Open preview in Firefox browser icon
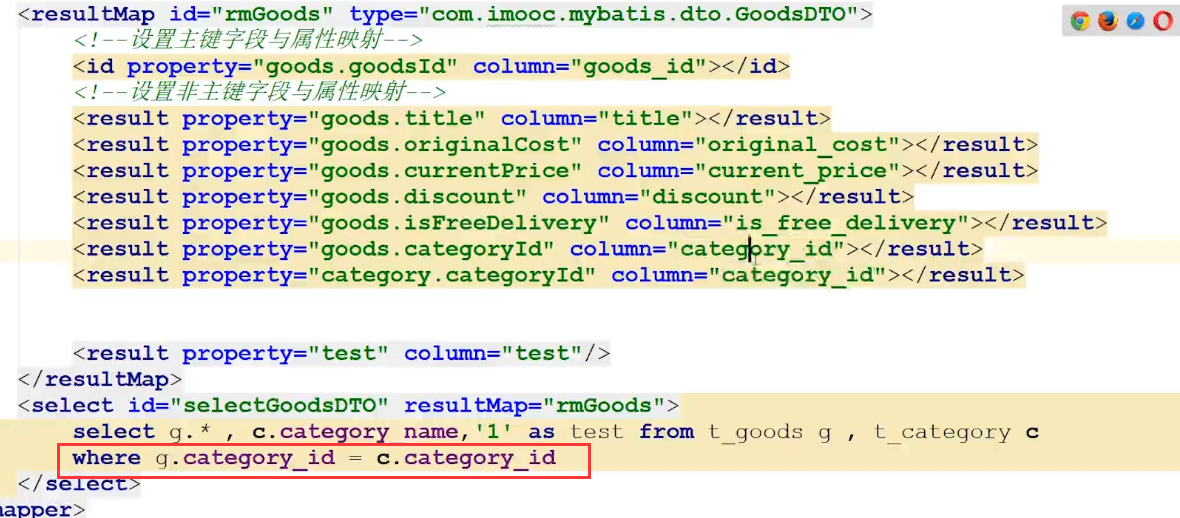The width and height of the screenshot is (1180, 518). click(1108, 22)
